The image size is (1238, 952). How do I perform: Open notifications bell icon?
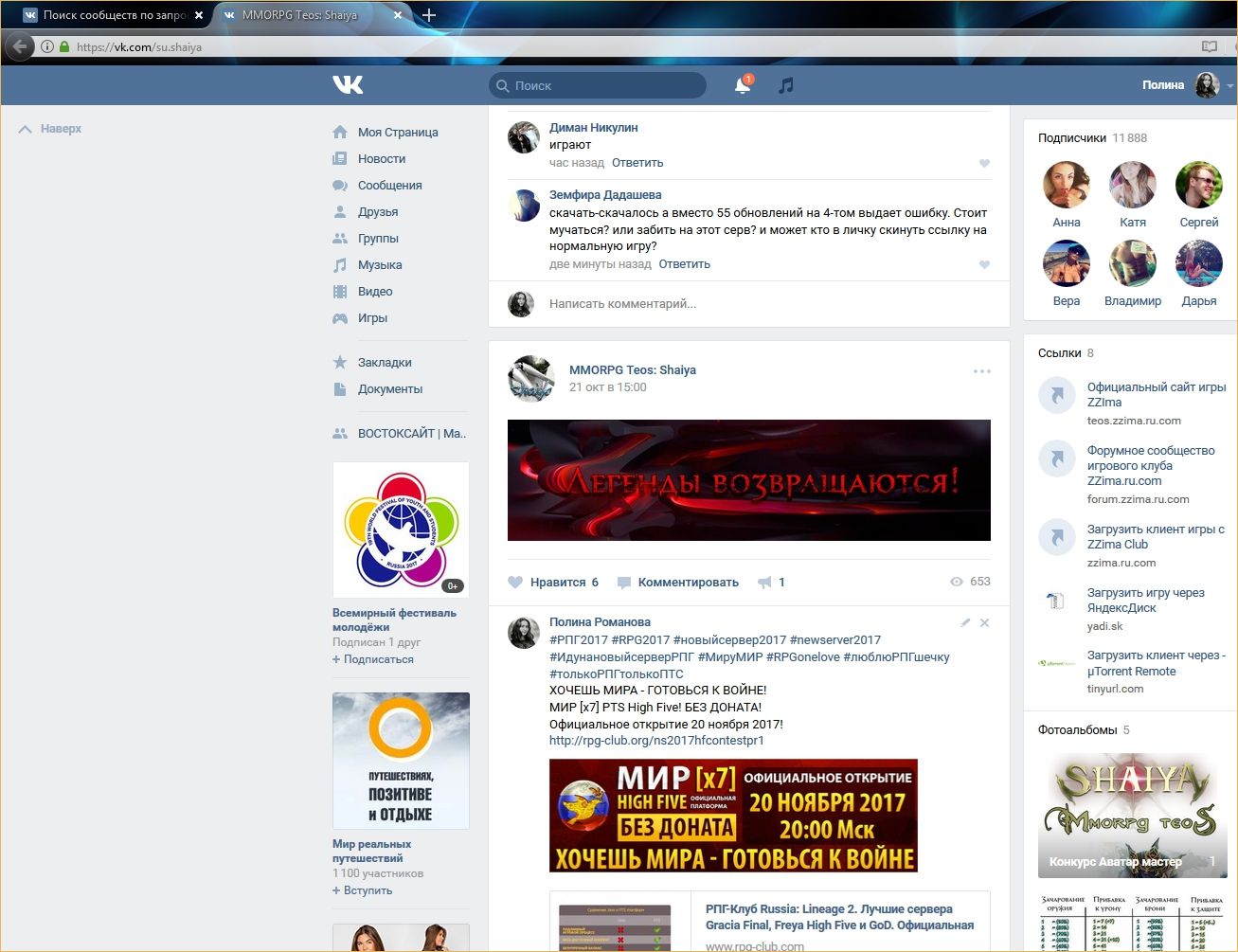tap(743, 85)
